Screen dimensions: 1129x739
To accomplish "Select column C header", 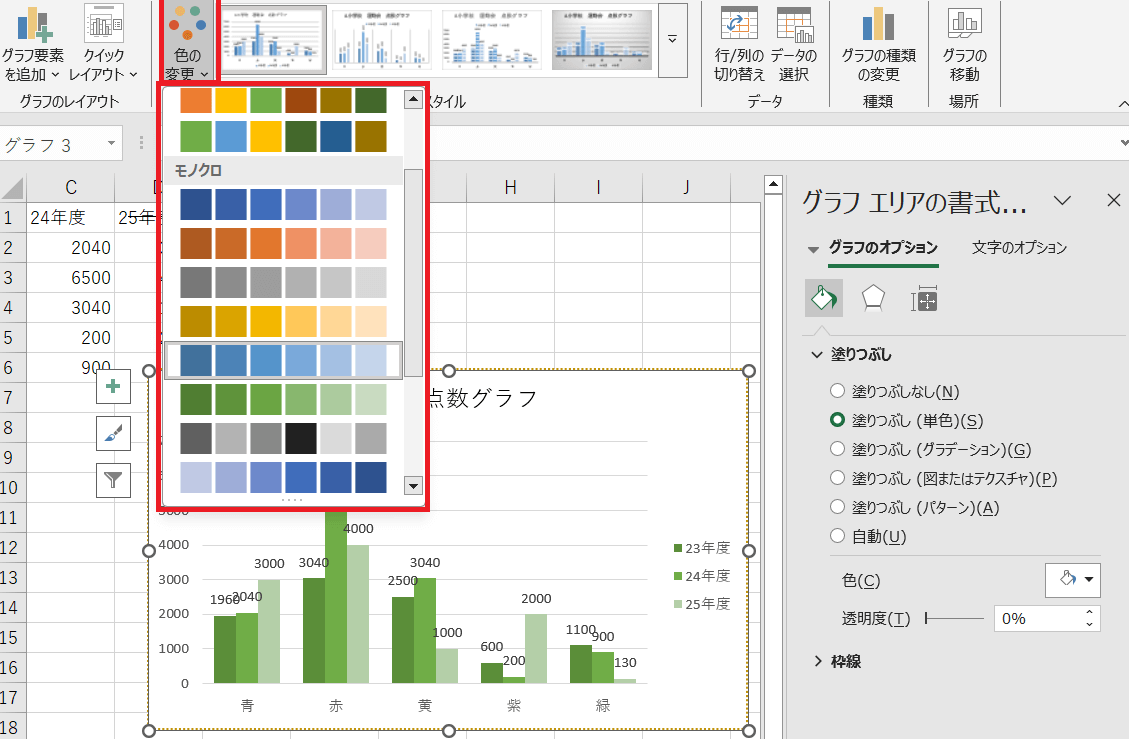I will [71, 187].
